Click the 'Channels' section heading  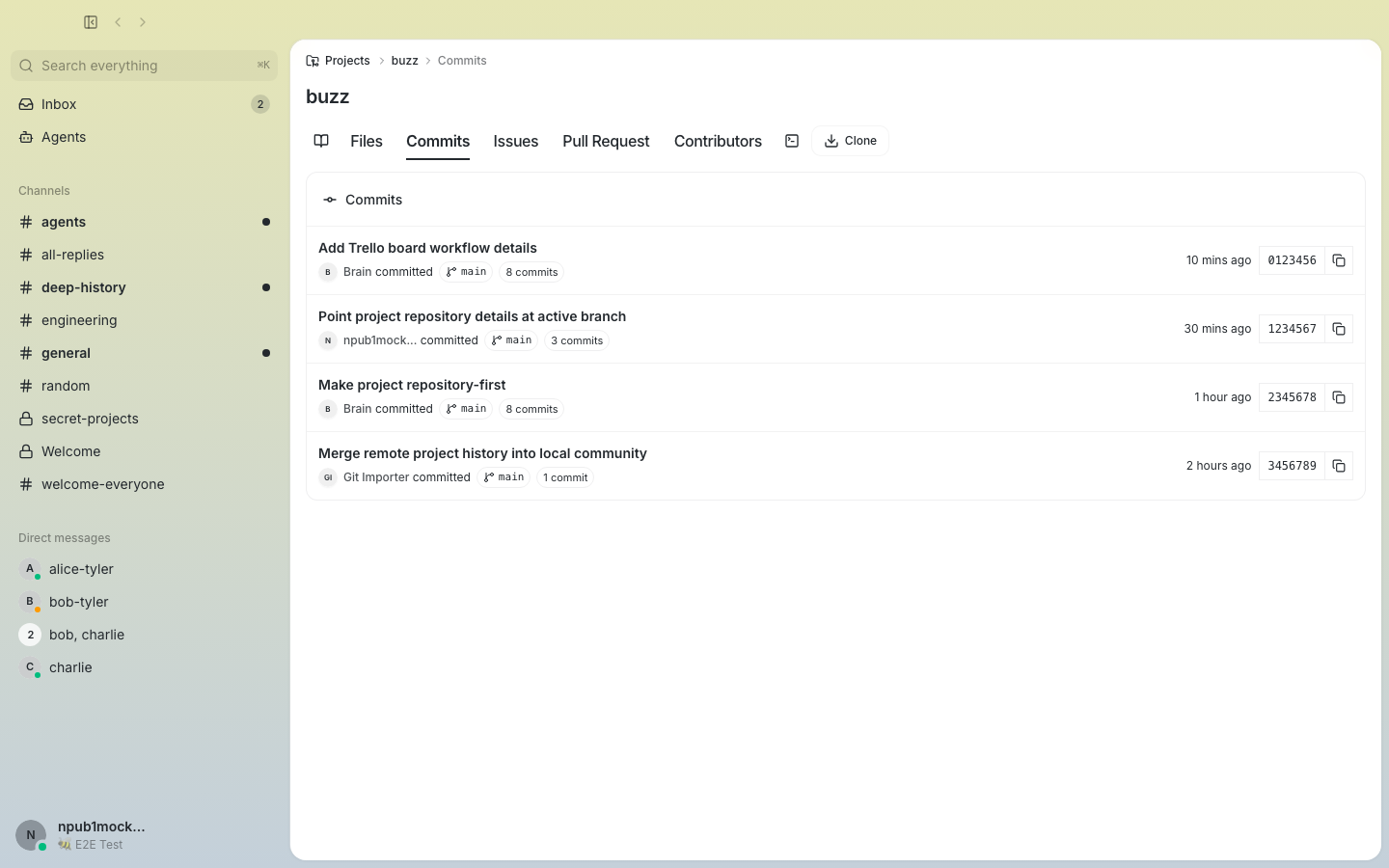44,191
